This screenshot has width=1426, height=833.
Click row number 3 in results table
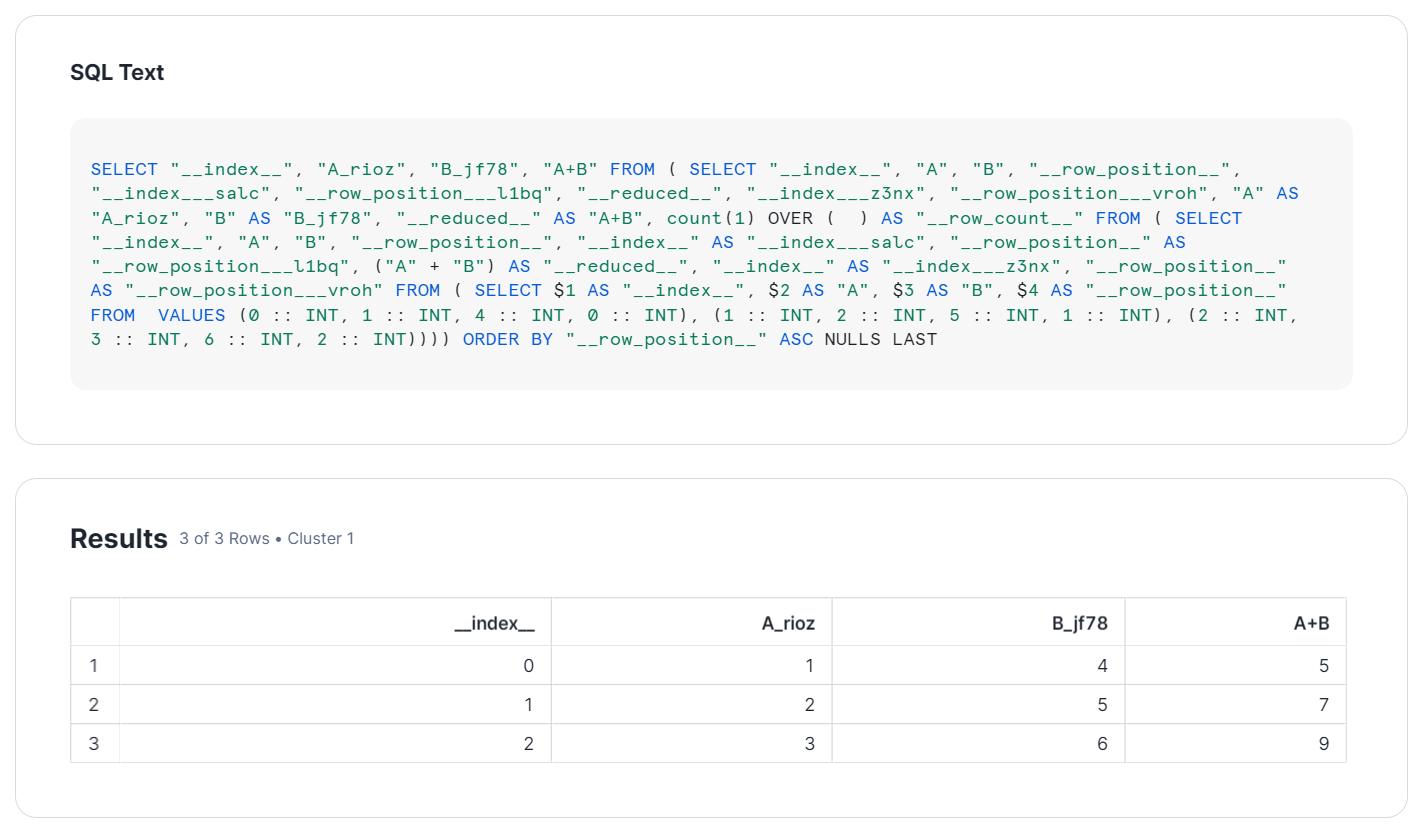tap(94, 743)
